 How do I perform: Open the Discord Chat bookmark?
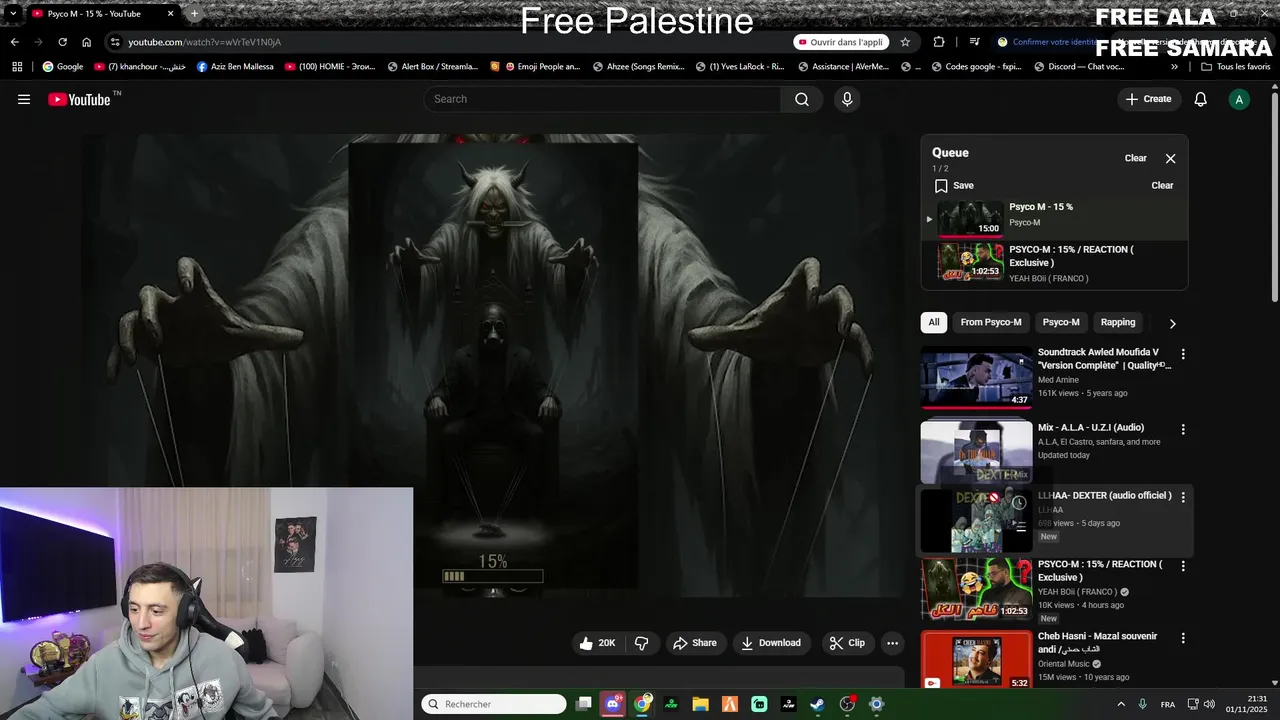pyautogui.click(x=1079, y=67)
